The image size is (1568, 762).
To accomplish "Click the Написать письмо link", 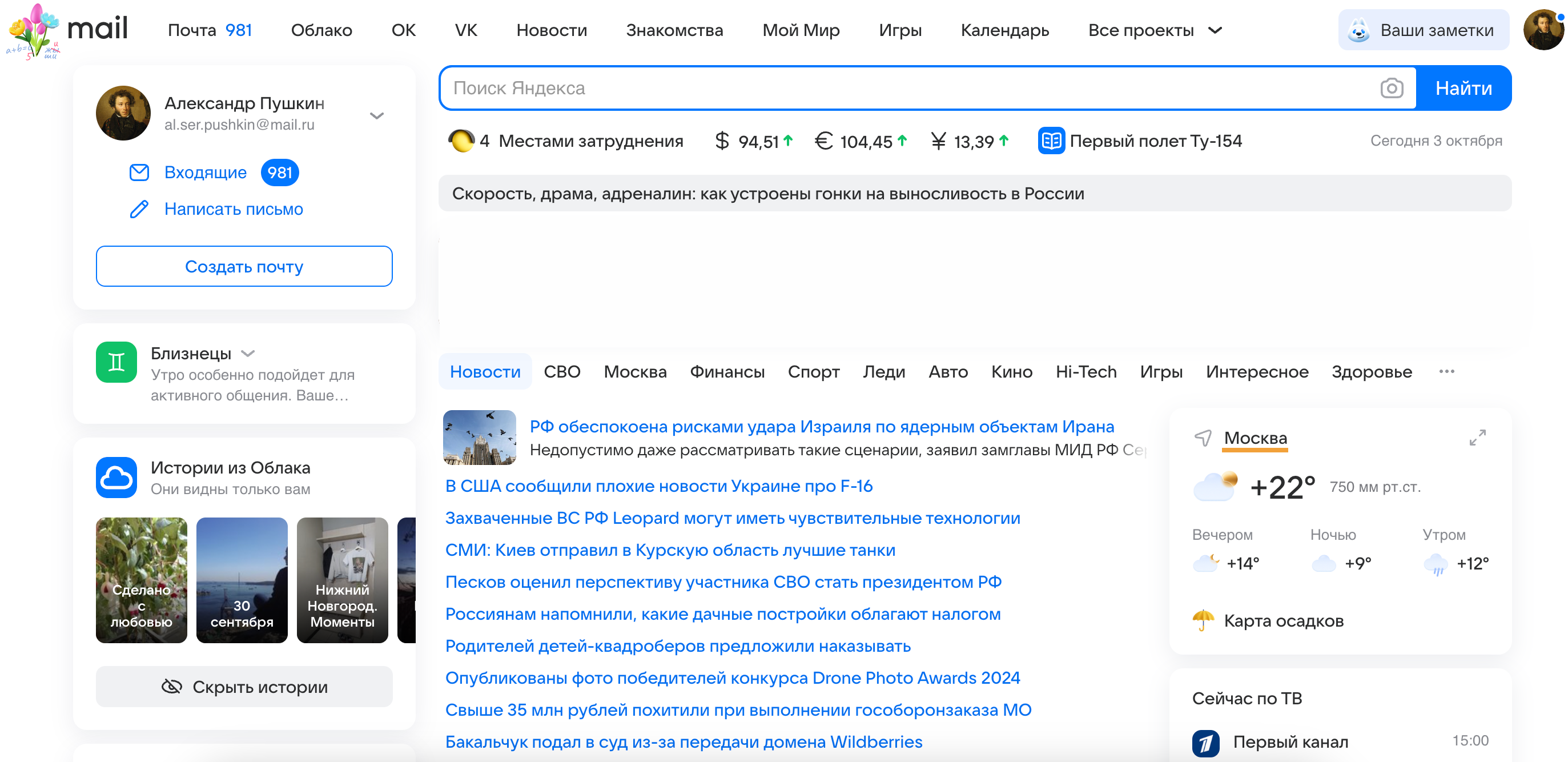I will 234,209.
